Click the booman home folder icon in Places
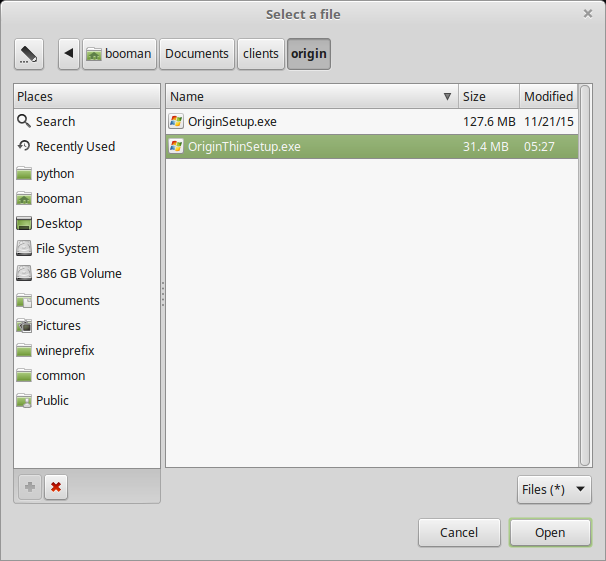Image resolution: width=606 pixels, height=561 pixels. pos(24,198)
